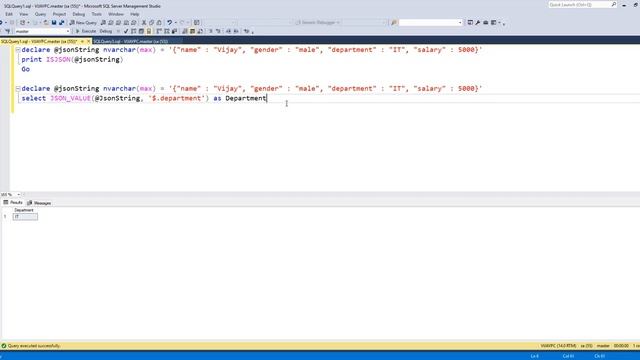
Task: Click the Query Options icon
Action: [x=141, y=31]
